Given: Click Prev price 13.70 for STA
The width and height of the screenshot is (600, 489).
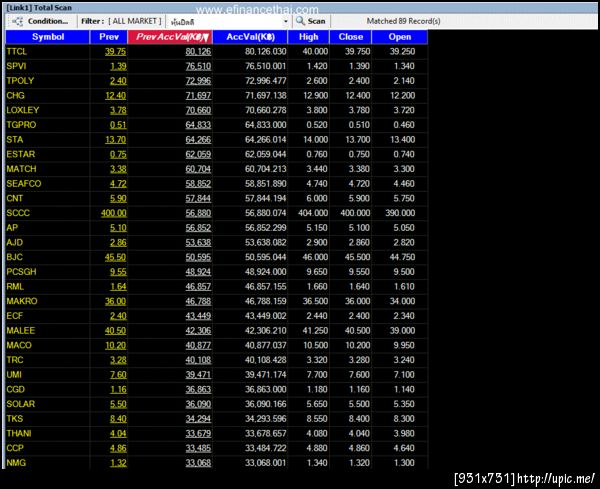Looking at the screenshot, I should click(x=116, y=140).
